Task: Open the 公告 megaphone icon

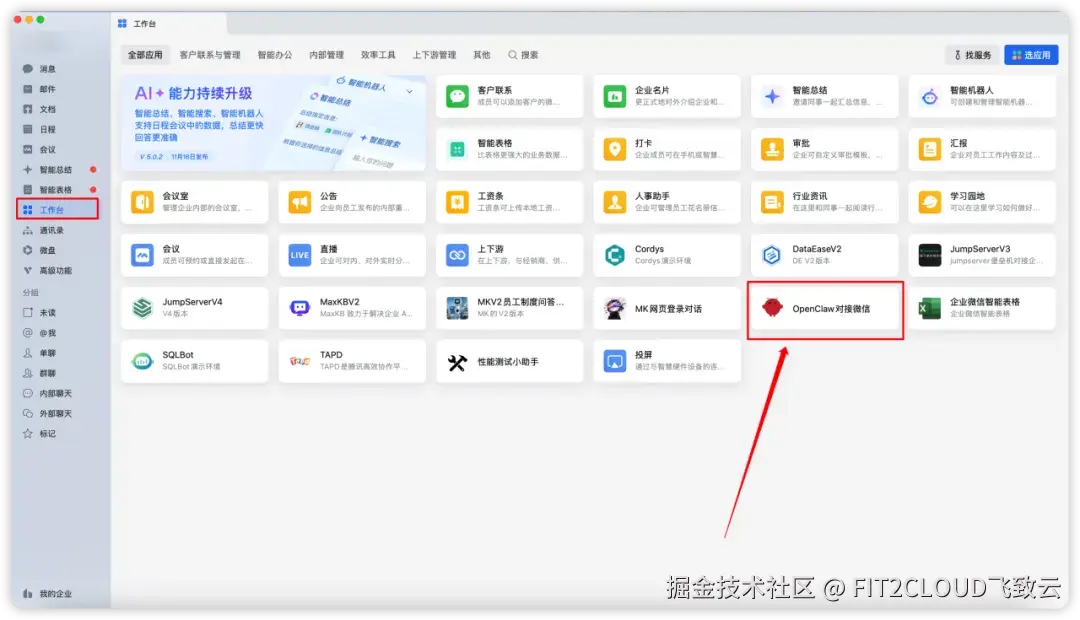Action: coord(300,202)
